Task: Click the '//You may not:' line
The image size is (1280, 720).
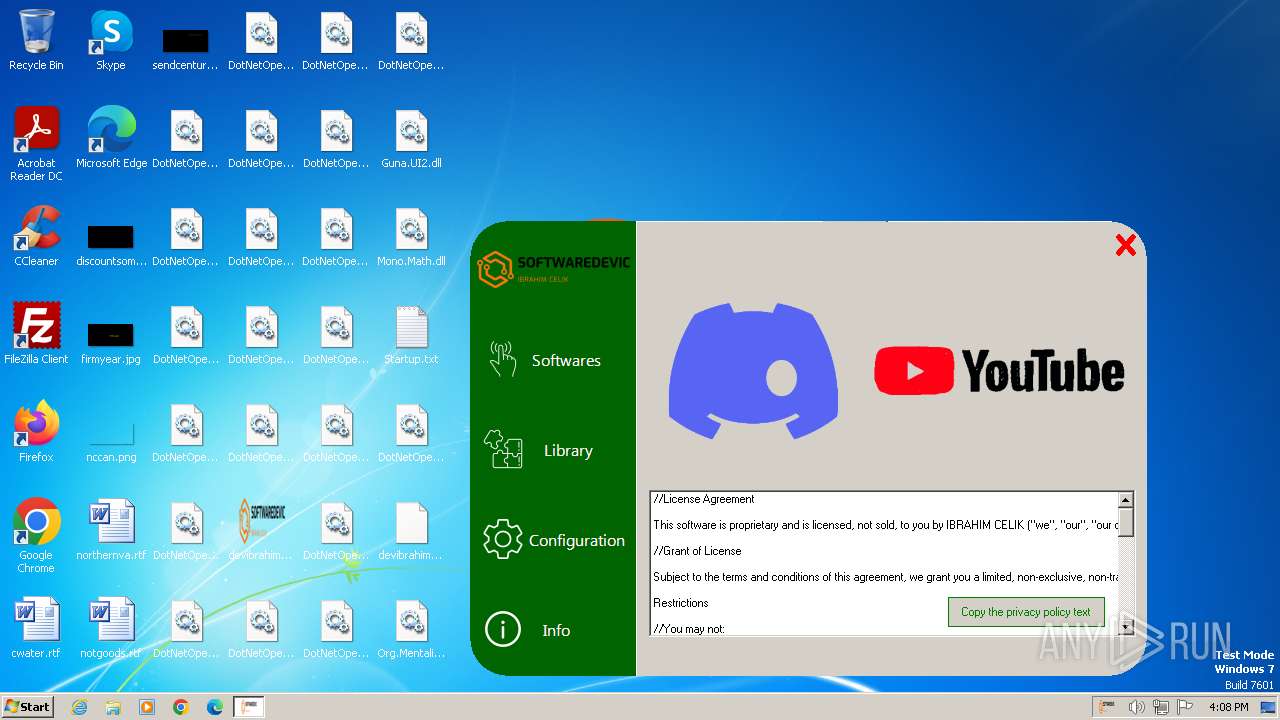Action: point(689,629)
